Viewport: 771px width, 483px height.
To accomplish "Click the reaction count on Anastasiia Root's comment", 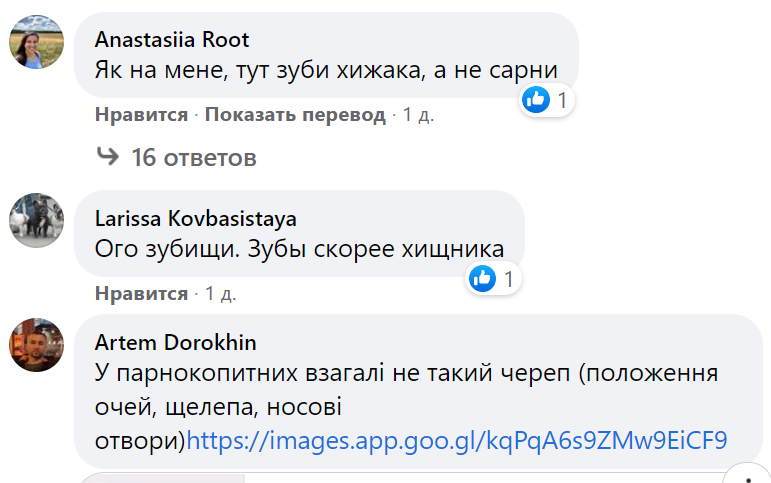I will (x=562, y=100).
